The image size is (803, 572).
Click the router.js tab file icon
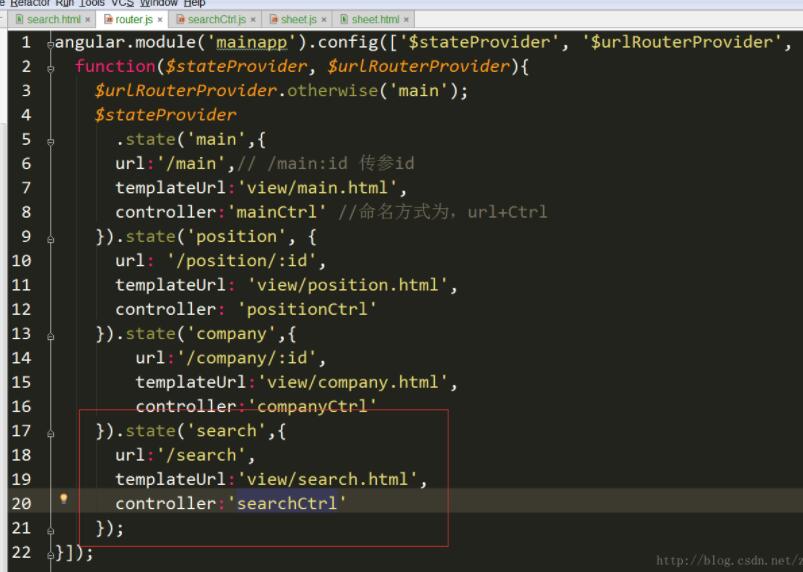[x=108, y=19]
